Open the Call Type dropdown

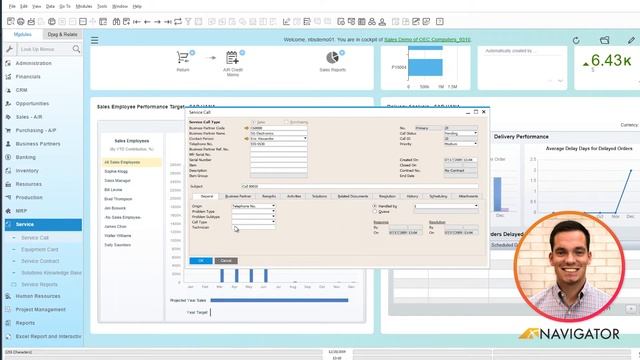[273, 222]
